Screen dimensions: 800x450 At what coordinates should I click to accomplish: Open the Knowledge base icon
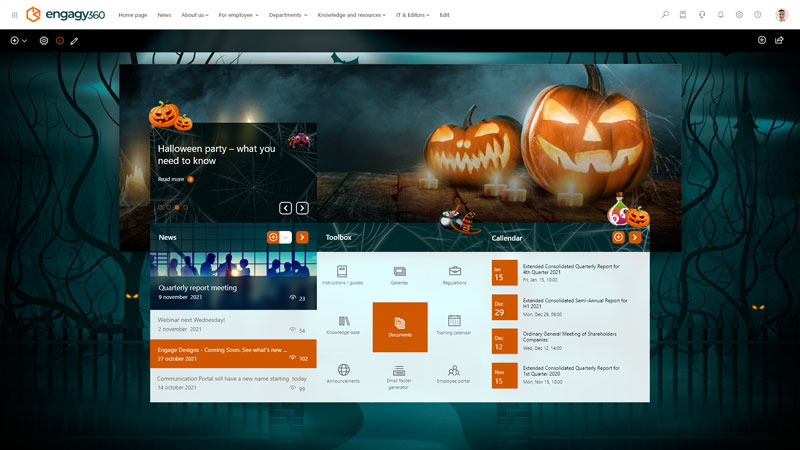click(343, 324)
